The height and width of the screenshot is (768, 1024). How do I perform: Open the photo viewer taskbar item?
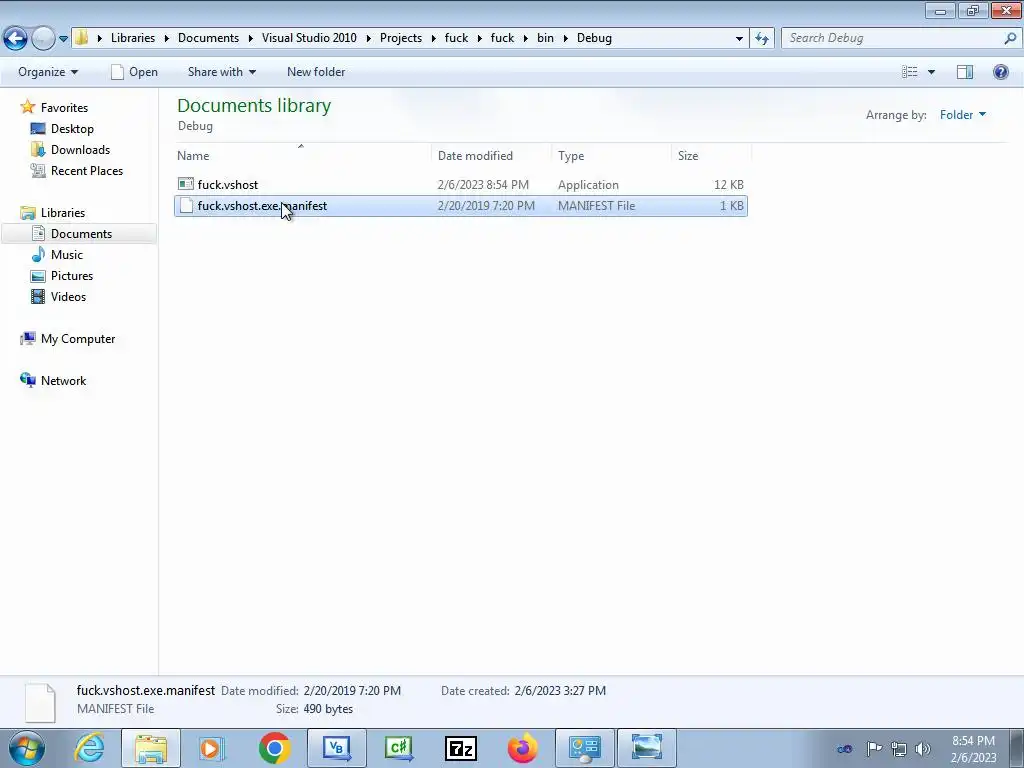pyautogui.click(x=647, y=748)
